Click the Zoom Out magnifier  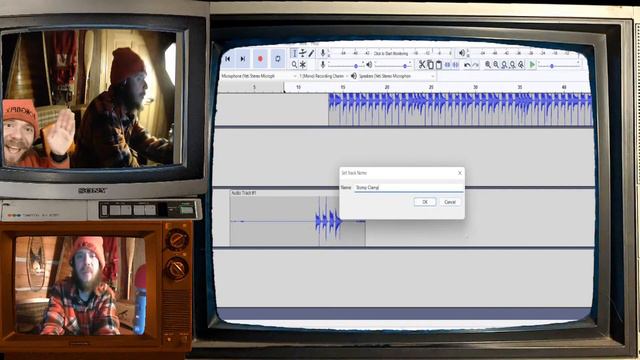pos(496,64)
